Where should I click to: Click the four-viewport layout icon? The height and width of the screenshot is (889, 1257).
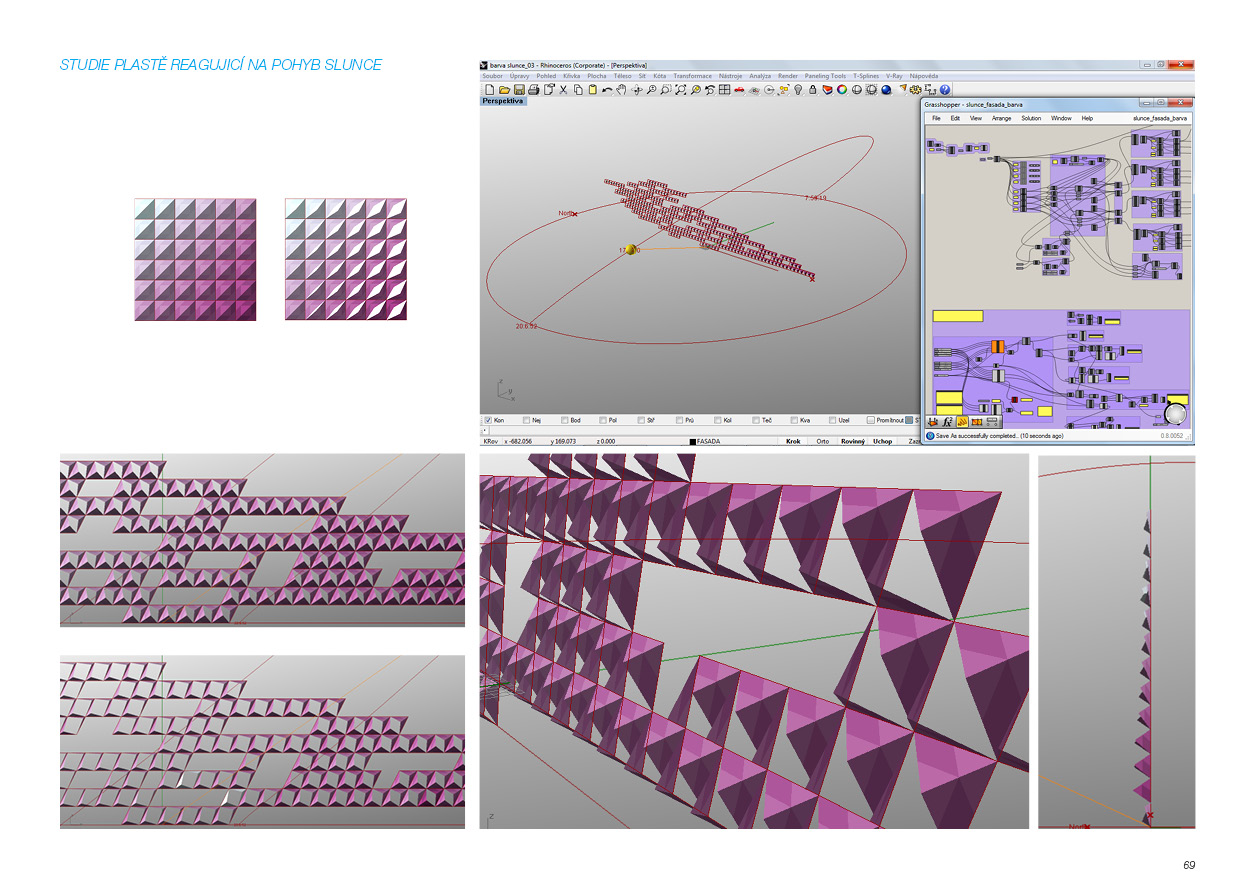pos(724,90)
